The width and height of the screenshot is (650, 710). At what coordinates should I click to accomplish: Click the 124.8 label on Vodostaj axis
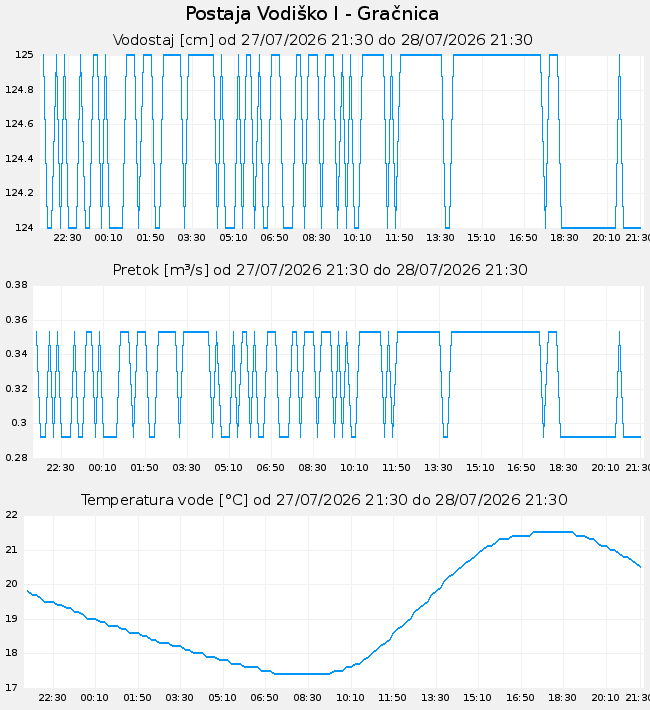(x=19, y=90)
